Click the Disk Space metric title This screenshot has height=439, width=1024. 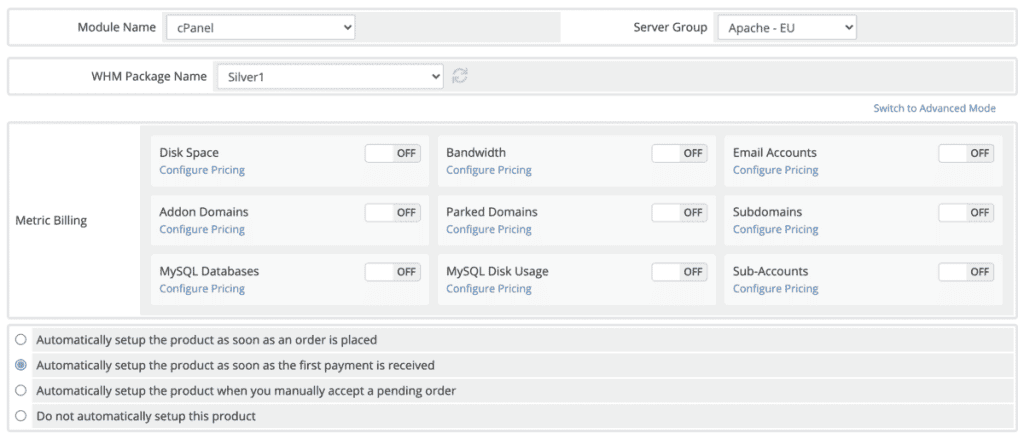[189, 153]
